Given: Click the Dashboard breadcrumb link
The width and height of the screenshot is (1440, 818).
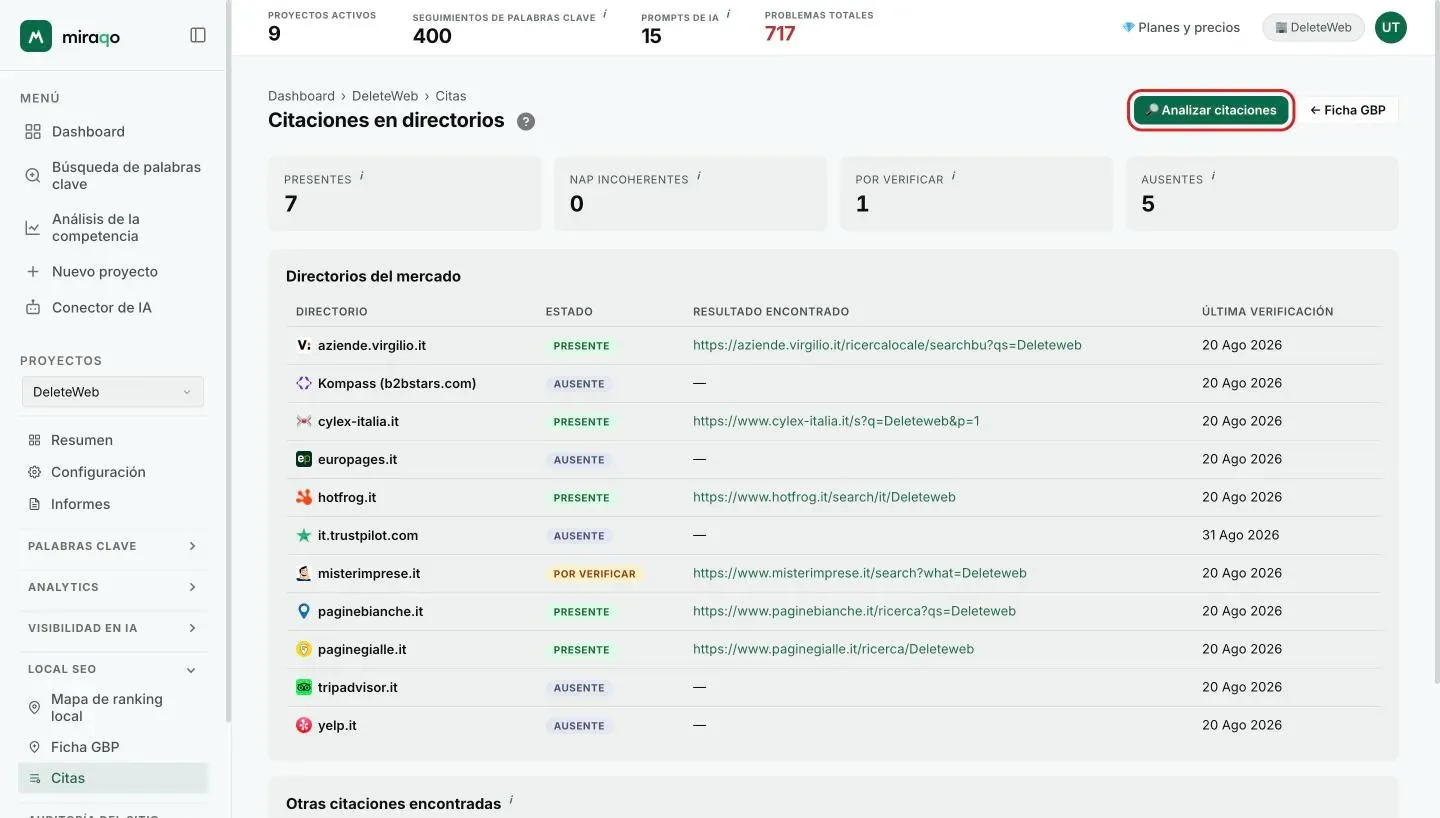Looking at the screenshot, I should click(x=301, y=96).
